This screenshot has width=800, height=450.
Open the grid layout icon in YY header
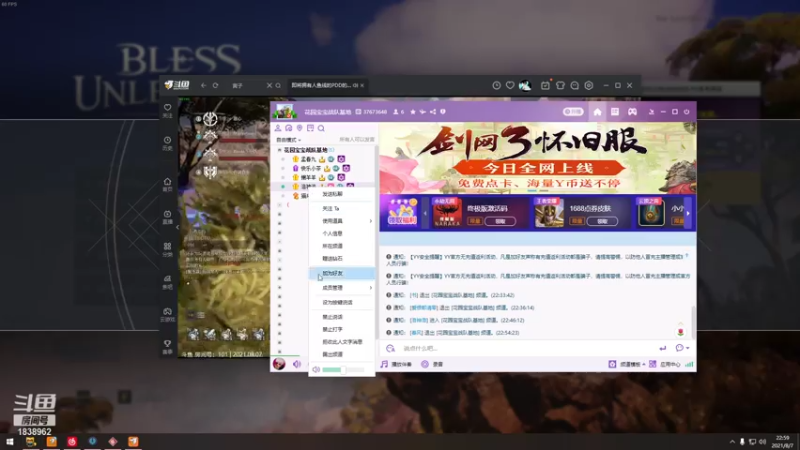(615, 112)
